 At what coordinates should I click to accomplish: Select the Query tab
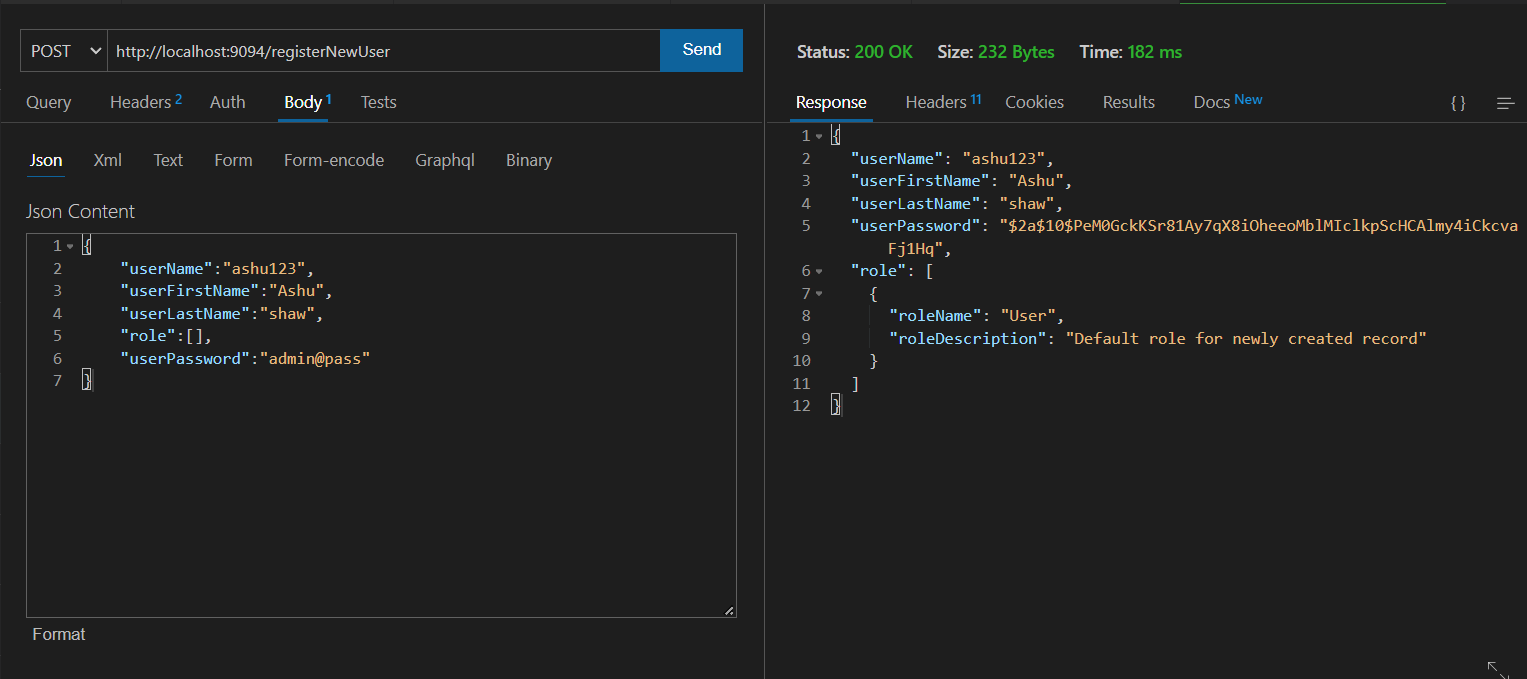coord(49,101)
